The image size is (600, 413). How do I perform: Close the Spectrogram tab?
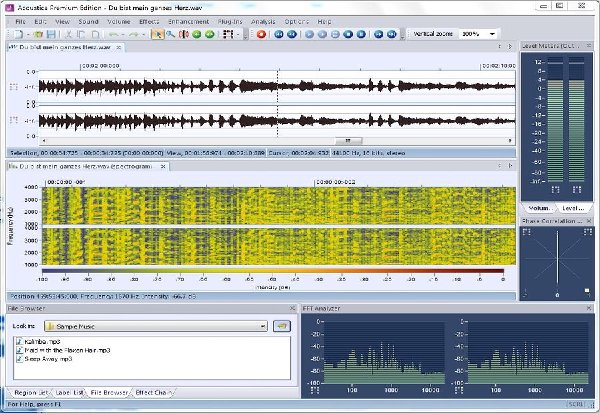pyautogui.click(x=163, y=167)
